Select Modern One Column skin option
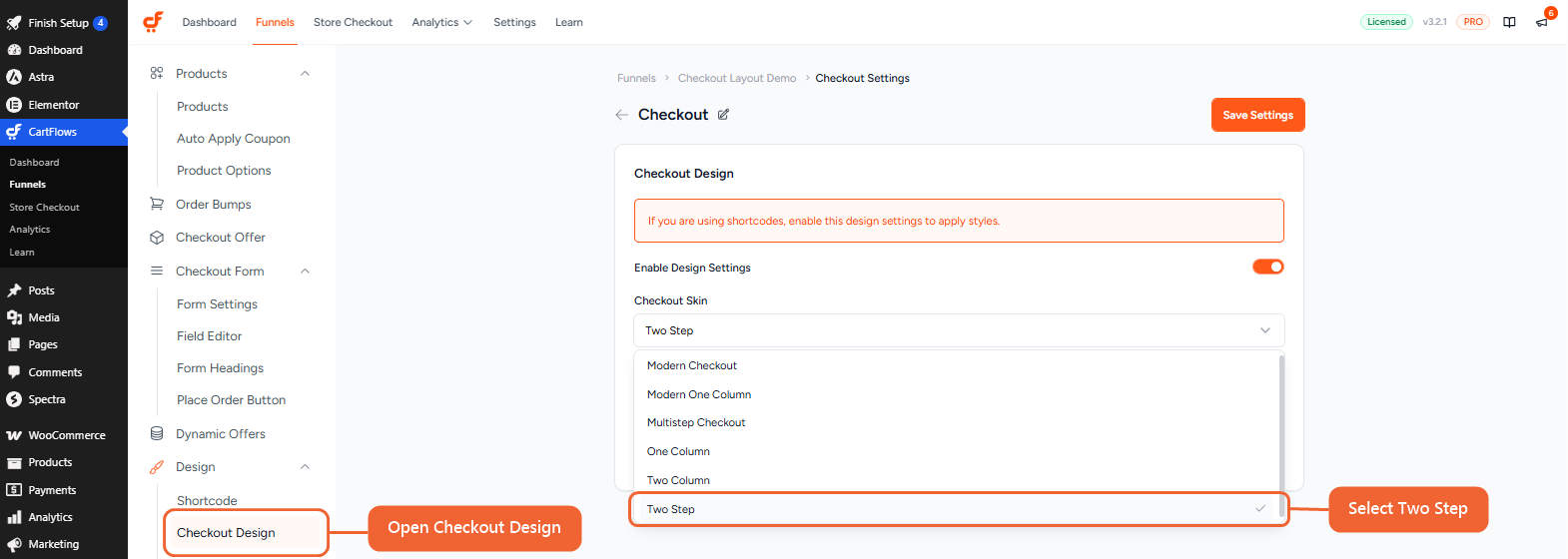Viewport: 1568px width, 559px height. point(956,394)
